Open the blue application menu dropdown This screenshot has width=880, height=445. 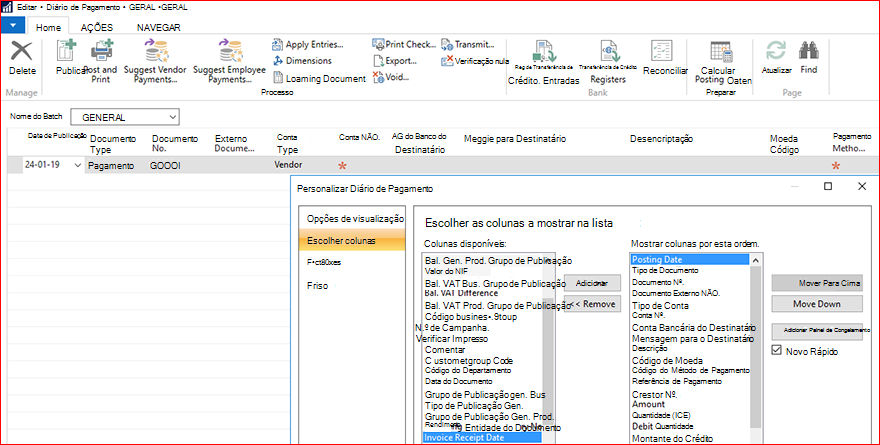tap(13, 26)
